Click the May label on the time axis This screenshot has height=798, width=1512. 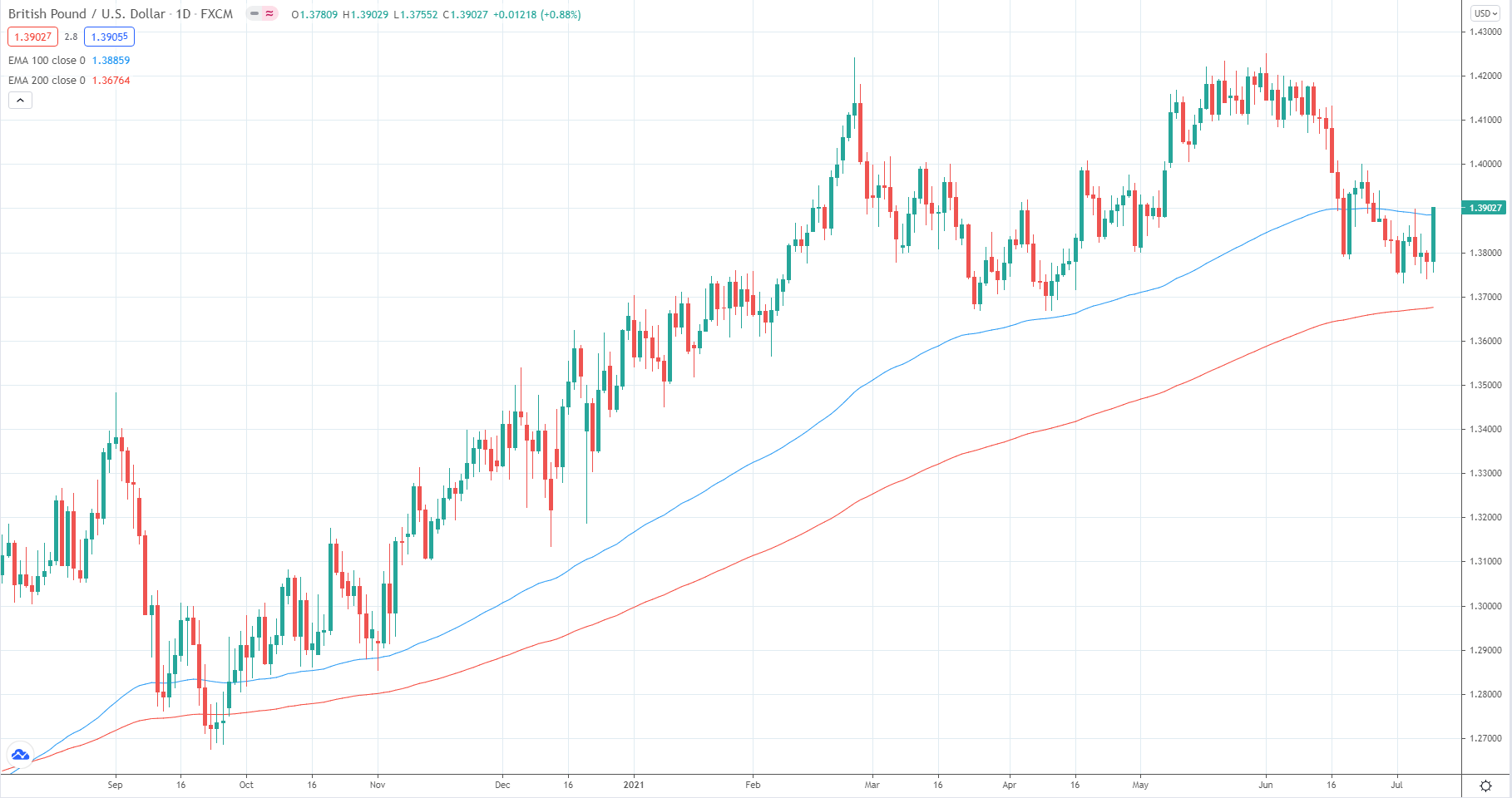click(x=1140, y=785)
